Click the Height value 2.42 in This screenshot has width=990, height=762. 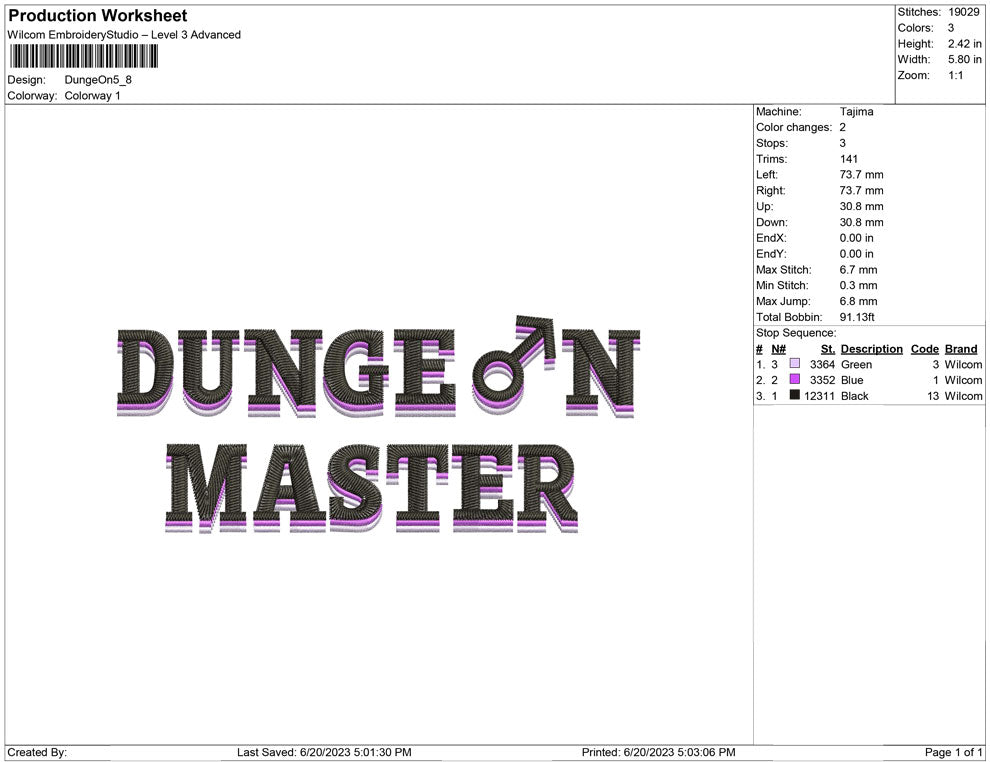(964, 44)
